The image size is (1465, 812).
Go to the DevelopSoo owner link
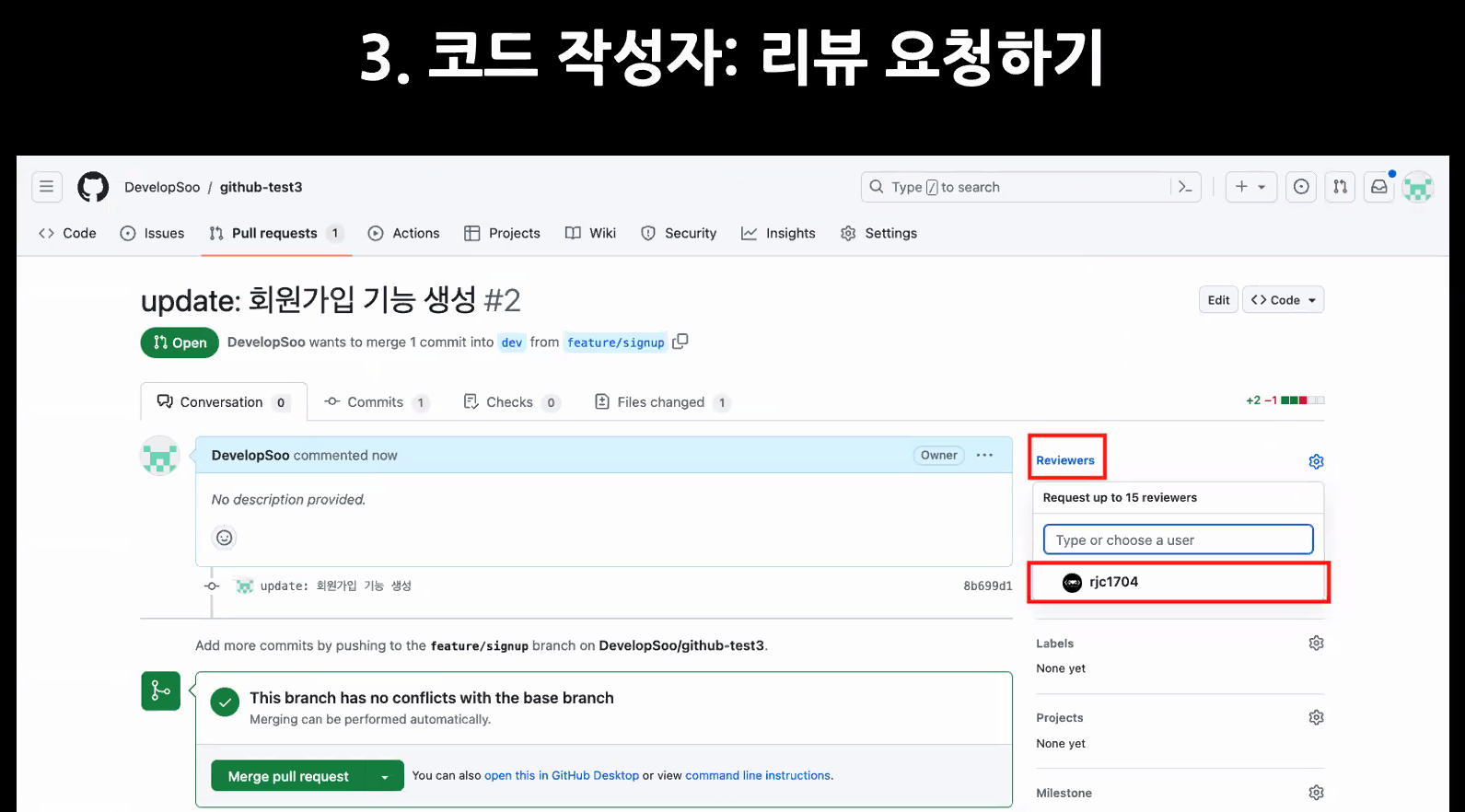(162, 187)
